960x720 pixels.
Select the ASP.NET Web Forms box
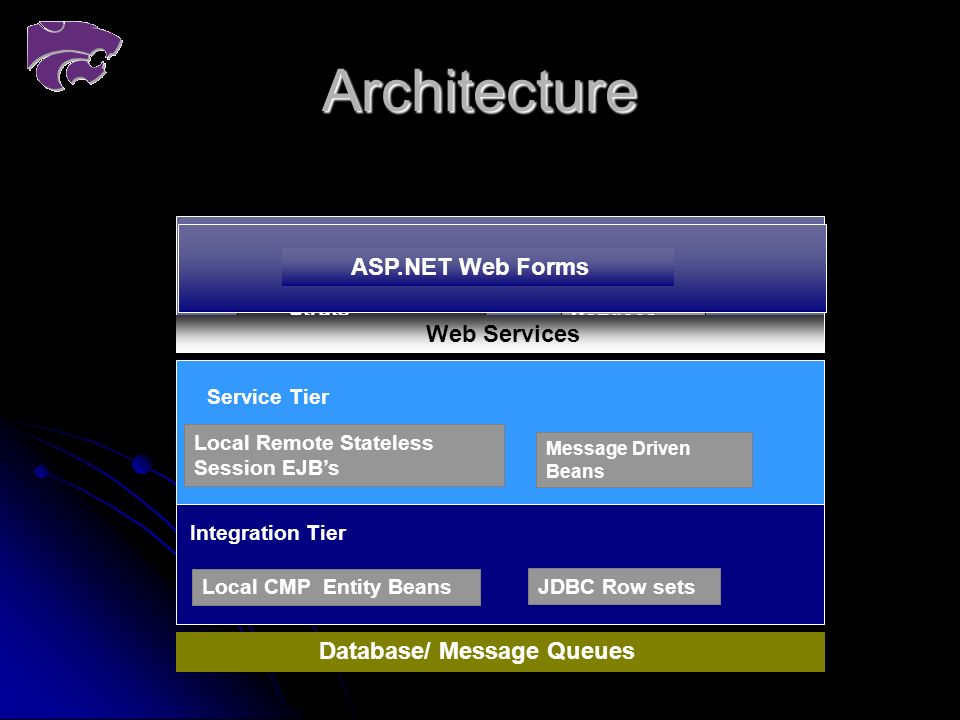pos(478,267)
